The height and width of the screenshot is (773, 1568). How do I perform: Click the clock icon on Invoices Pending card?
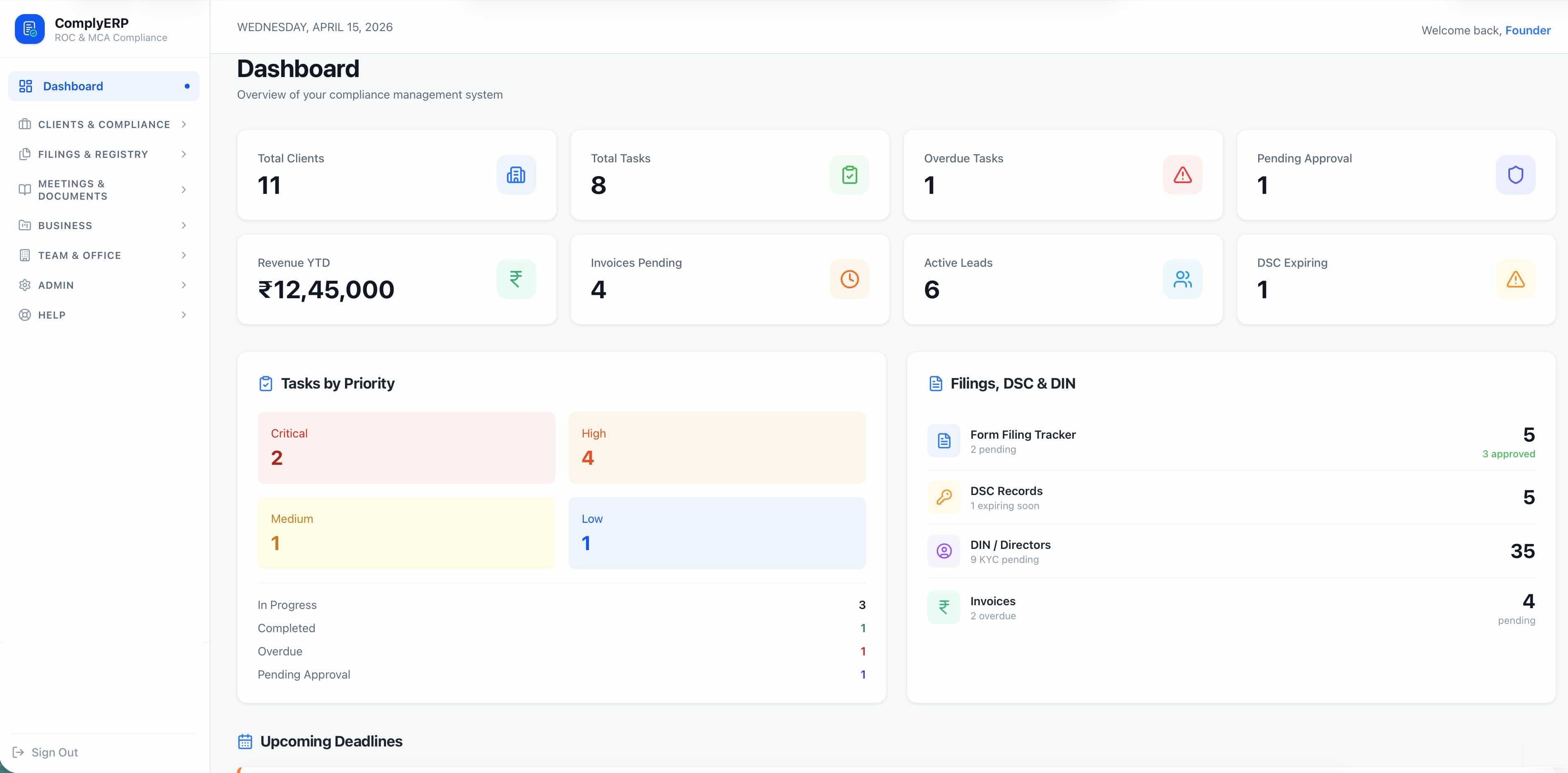point(849,279)
